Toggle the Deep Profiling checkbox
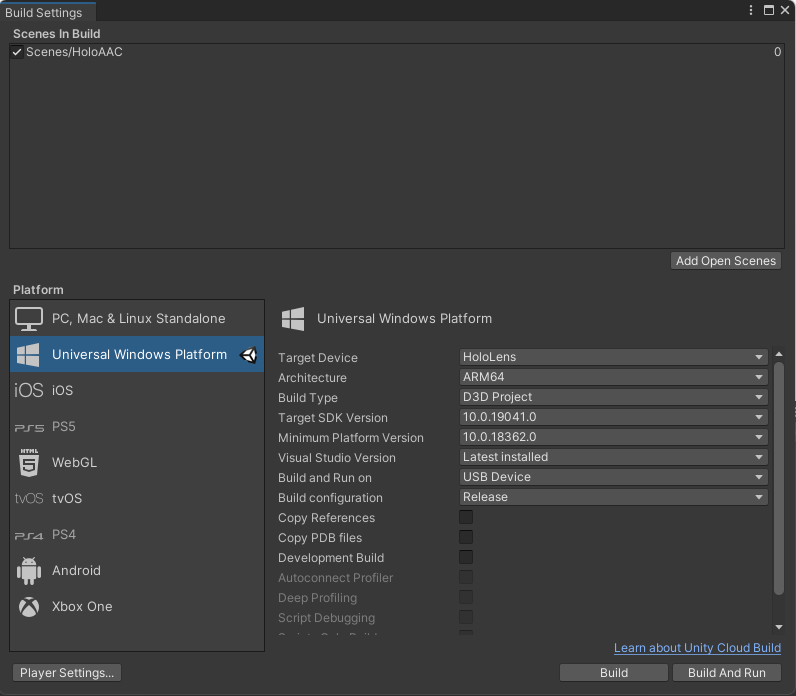 (466, 597)
